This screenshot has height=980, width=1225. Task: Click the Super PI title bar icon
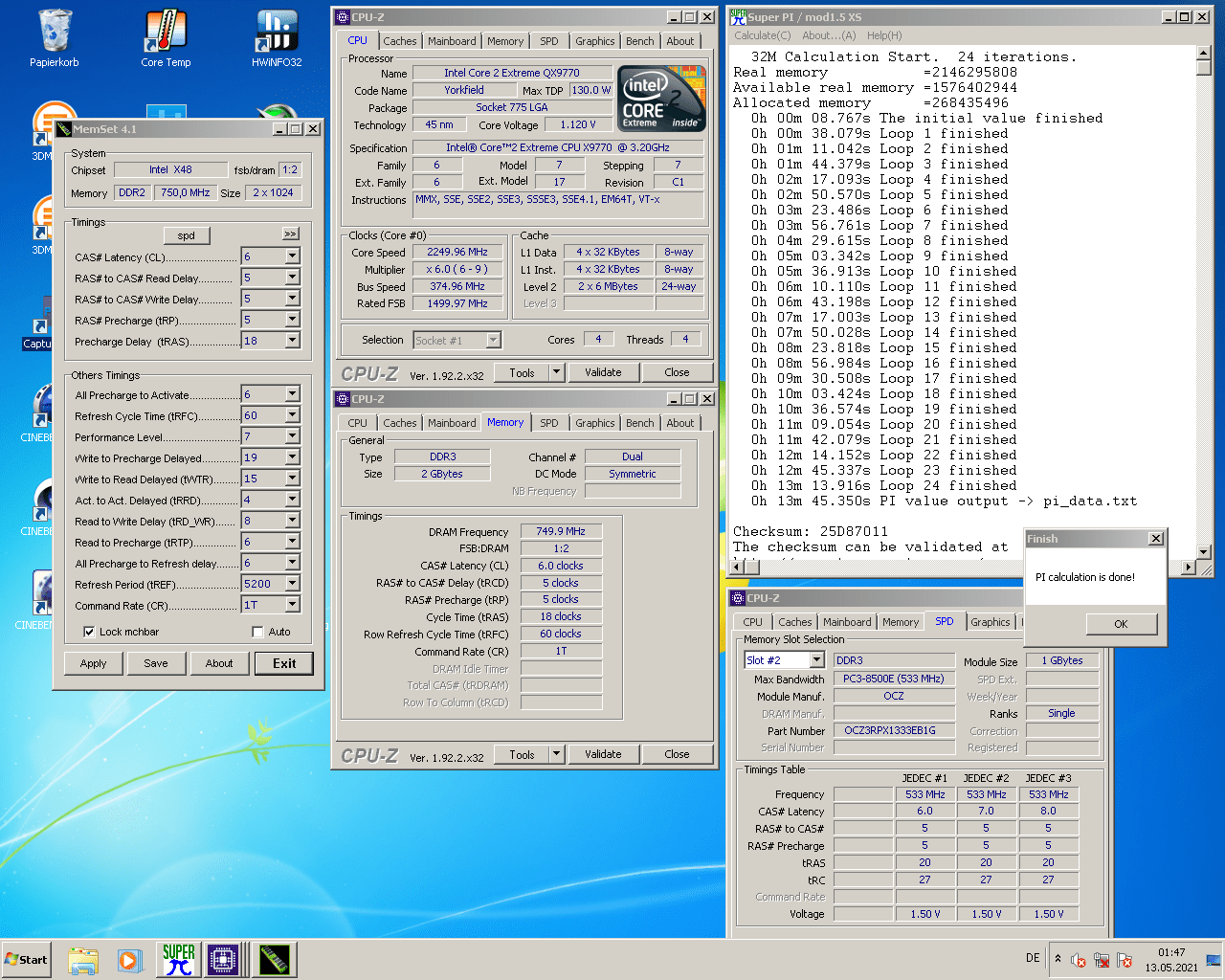tap(738, 16)
